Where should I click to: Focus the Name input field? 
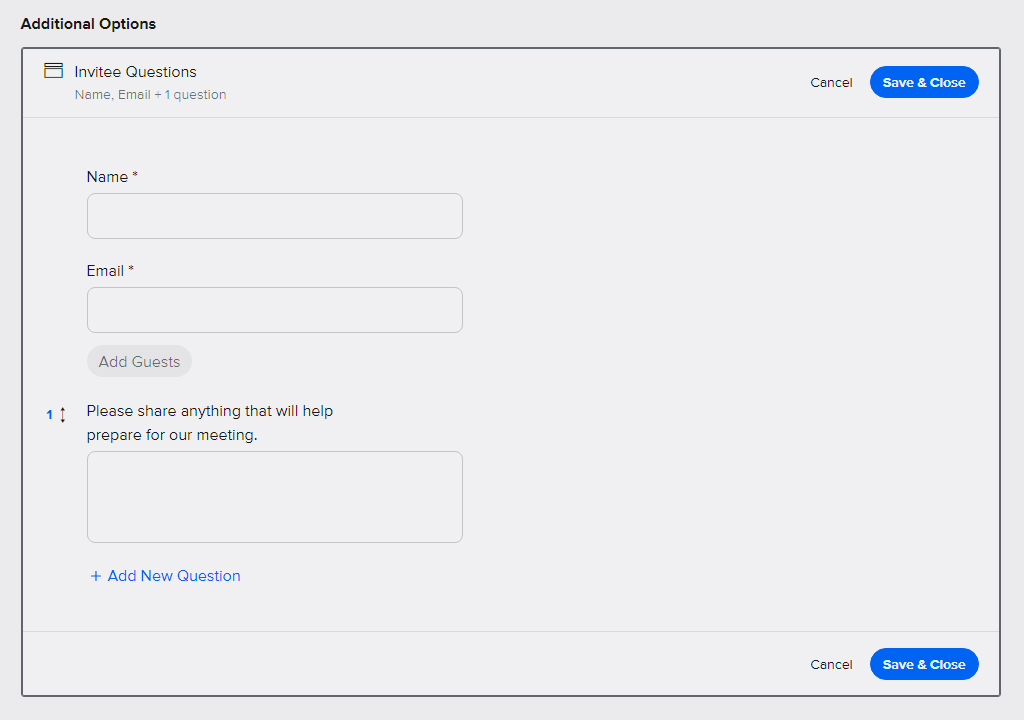click(275, 216)
